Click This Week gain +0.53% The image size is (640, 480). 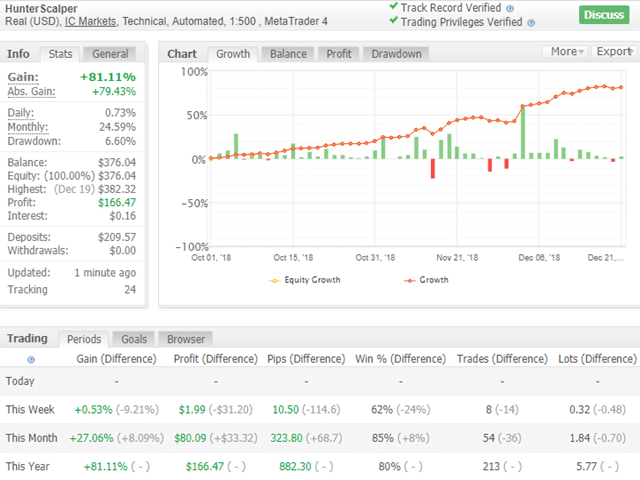click(x=93, y=409)
